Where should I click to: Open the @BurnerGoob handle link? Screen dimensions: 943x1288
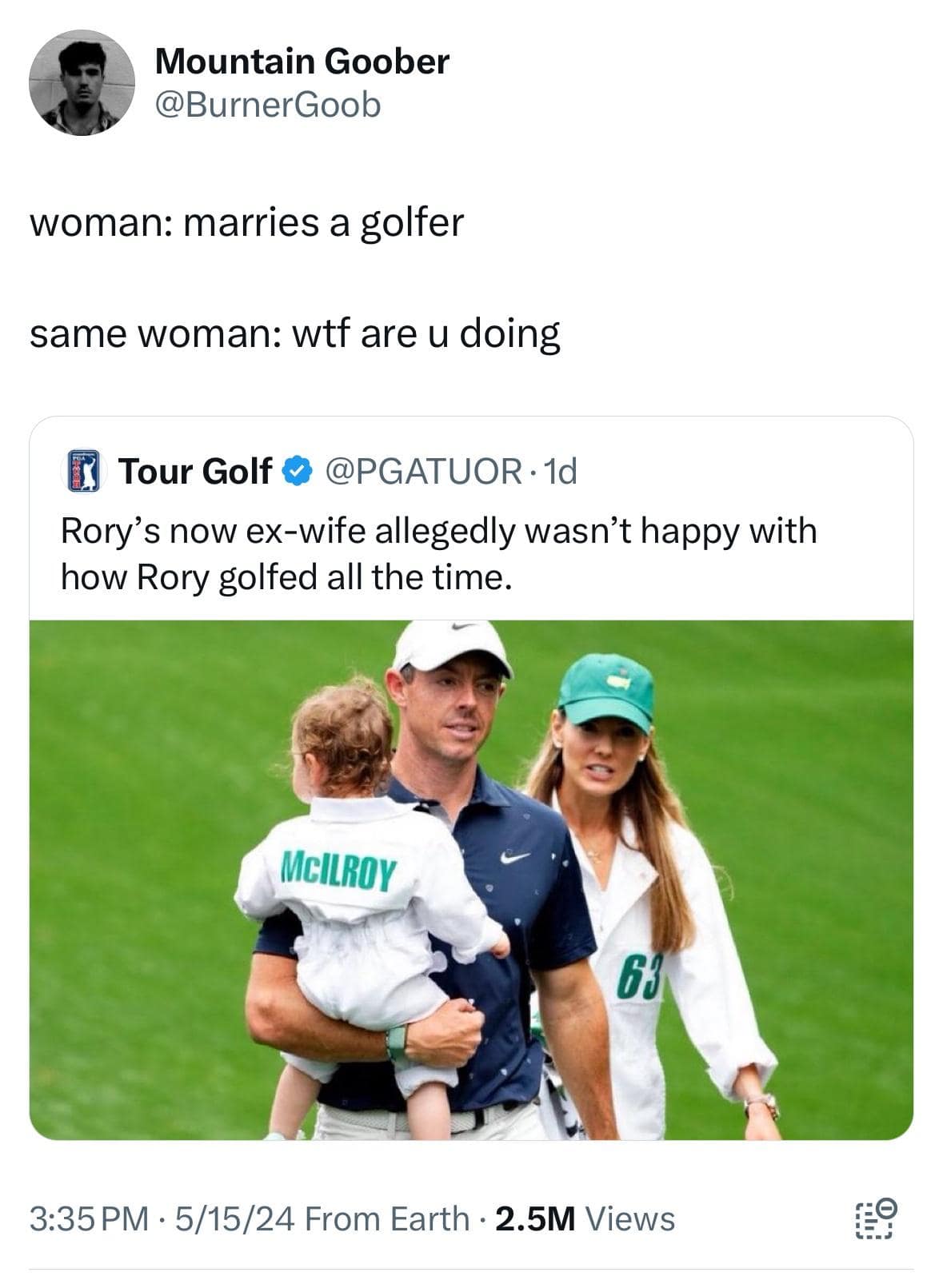click(268, 105)
